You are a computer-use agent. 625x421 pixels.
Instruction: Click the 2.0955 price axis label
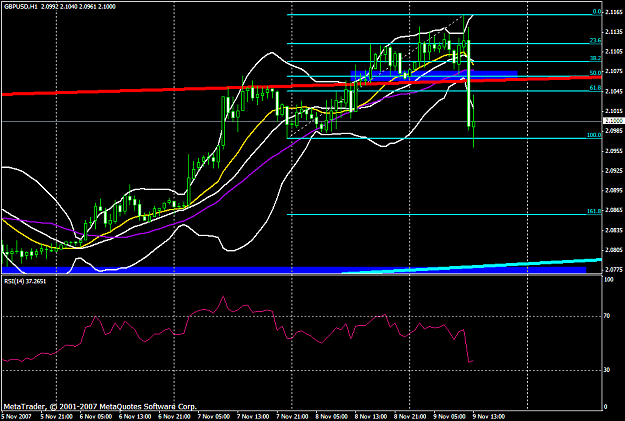(x=613, y=151)
